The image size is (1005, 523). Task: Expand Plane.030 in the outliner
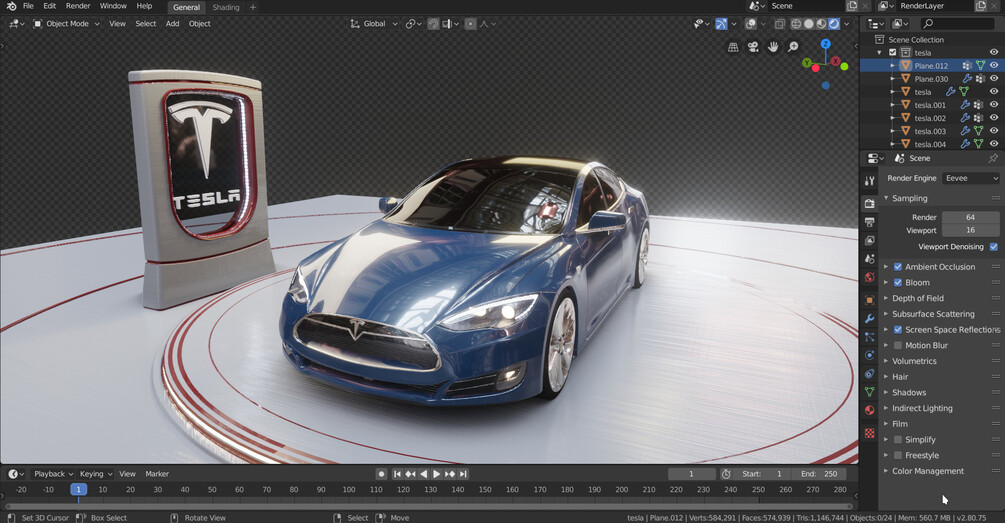click(x=892, y=79)
